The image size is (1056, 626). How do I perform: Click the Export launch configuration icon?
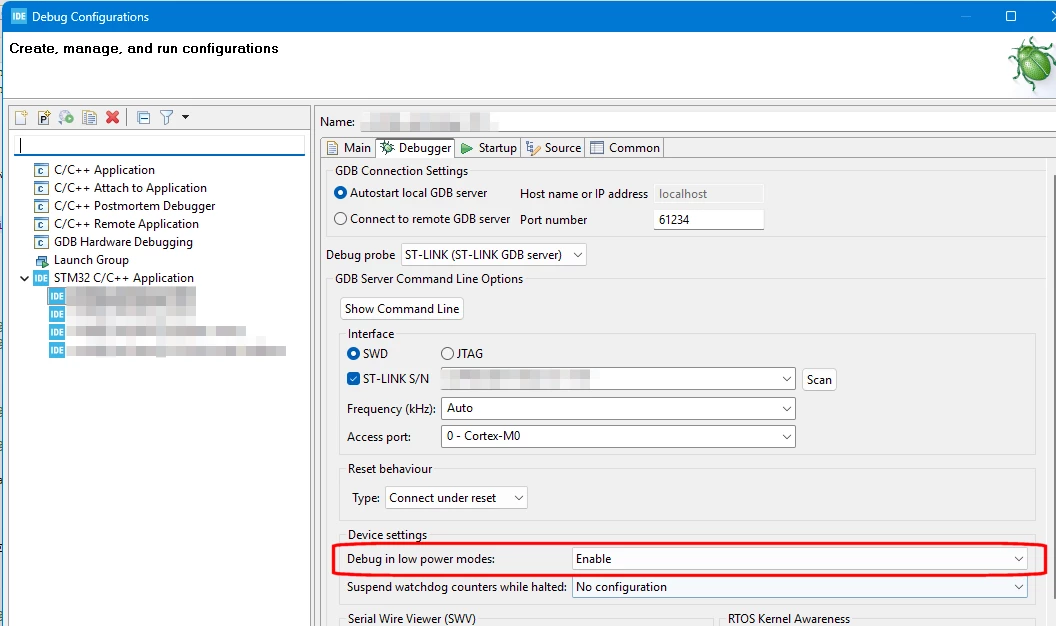[x=66, y=118]
